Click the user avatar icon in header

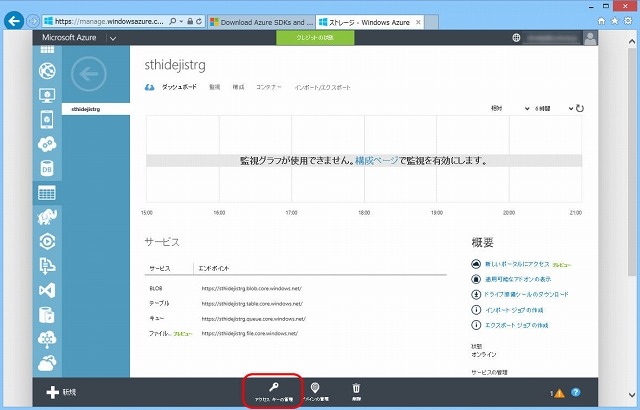(590, 38)
